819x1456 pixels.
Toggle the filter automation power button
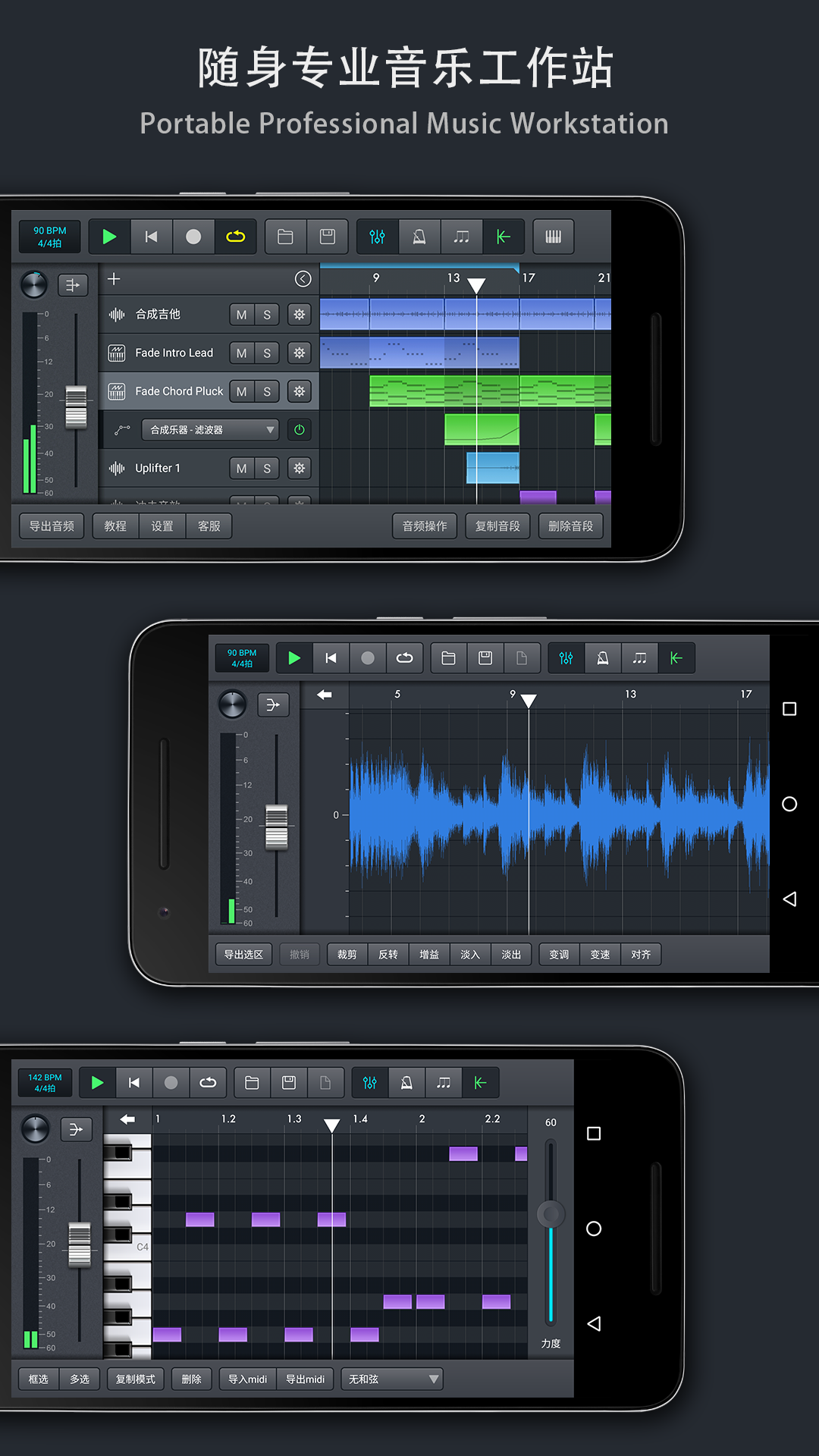pyautogui.click(x=300, y=430)
